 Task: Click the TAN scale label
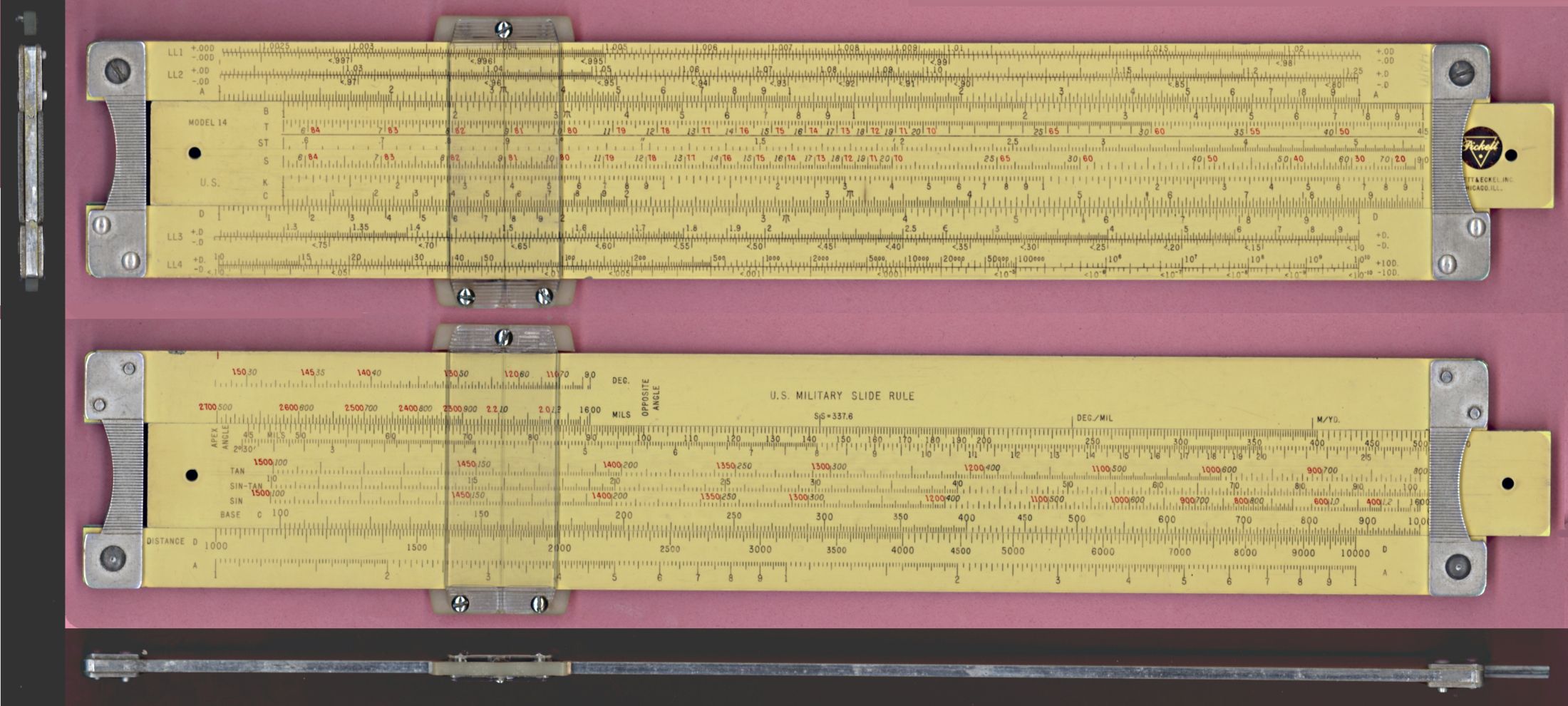click(237, 471)
